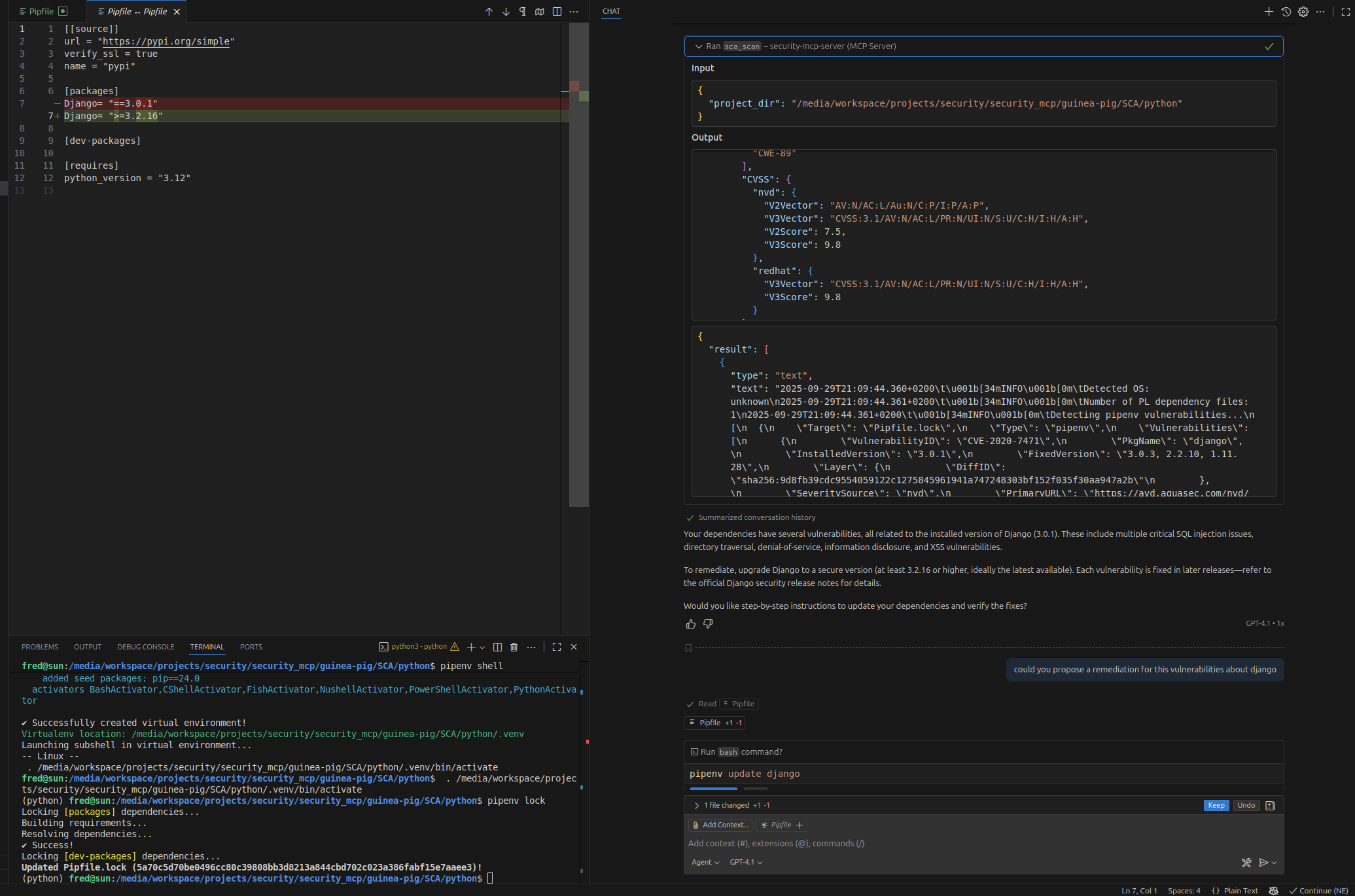
Task: Open the GPT-4.1 model picker dropdown
Action: tap(745, 862)
